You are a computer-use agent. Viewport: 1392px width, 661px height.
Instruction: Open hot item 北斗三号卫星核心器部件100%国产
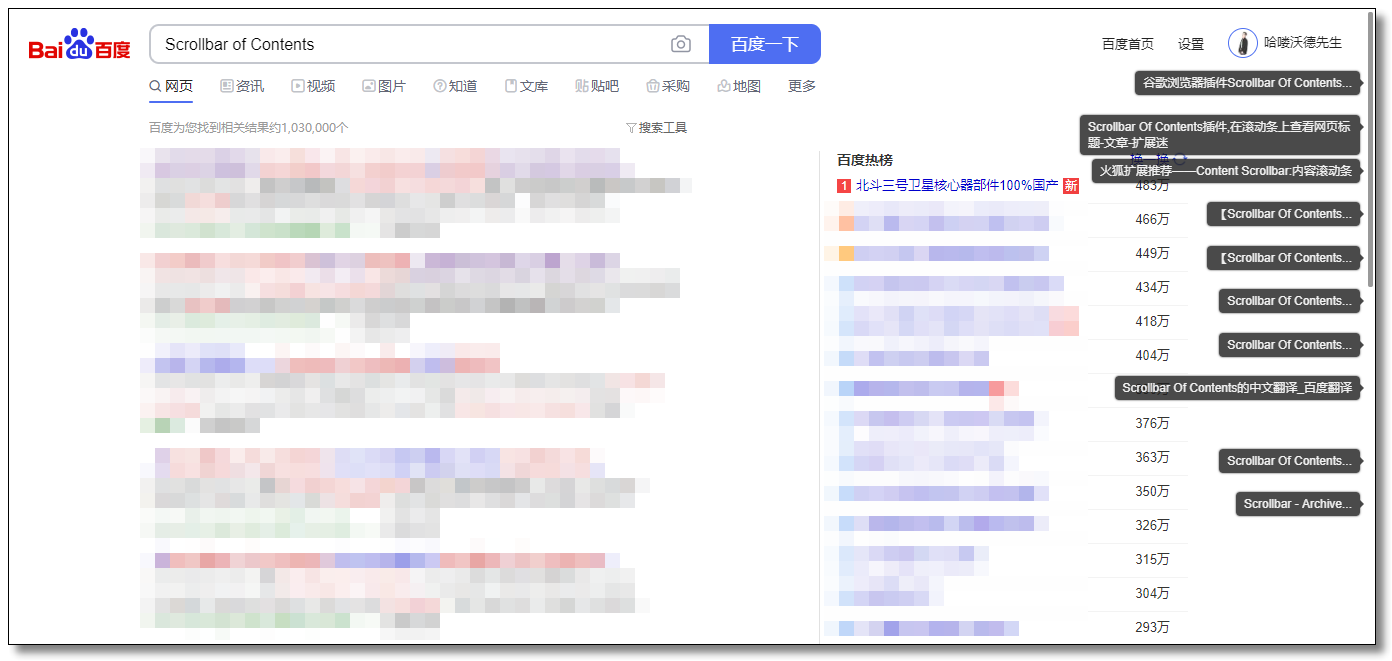click(x=957, y=186)
